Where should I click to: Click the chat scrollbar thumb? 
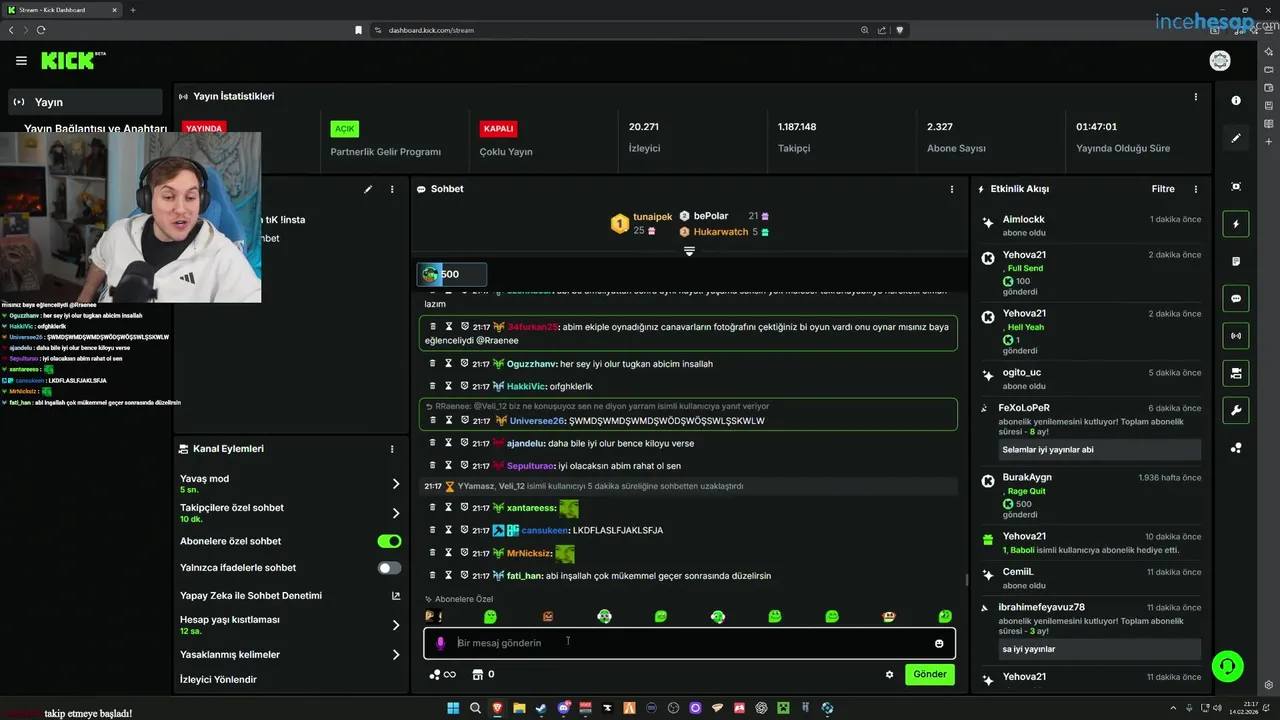pyautogui.click(x=966, y=579)
